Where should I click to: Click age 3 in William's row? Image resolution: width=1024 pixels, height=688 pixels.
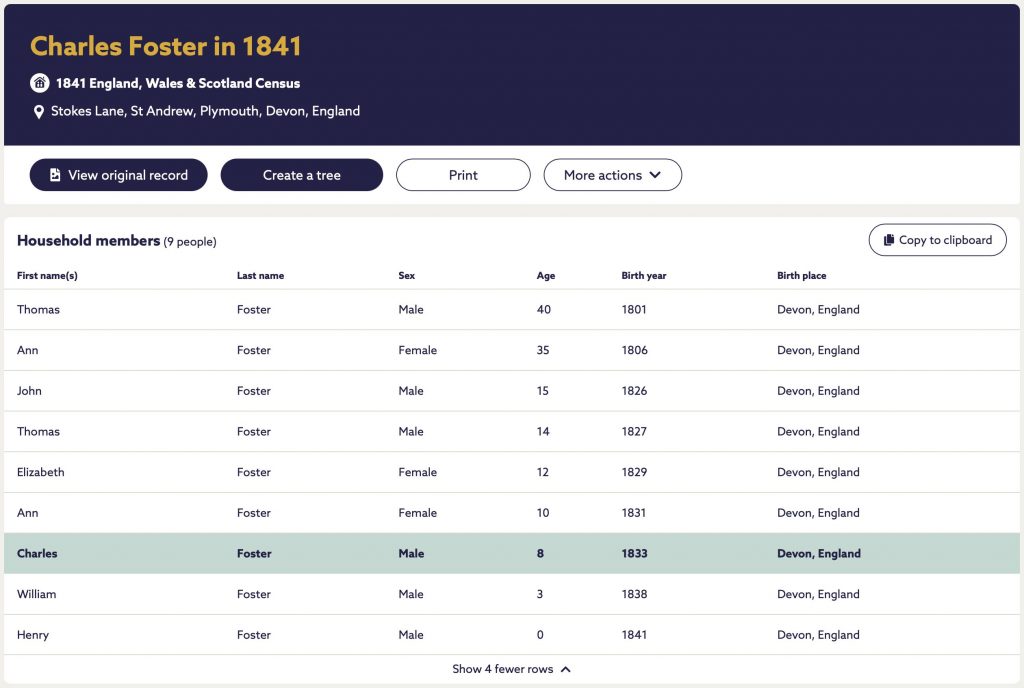coord(539,594)
